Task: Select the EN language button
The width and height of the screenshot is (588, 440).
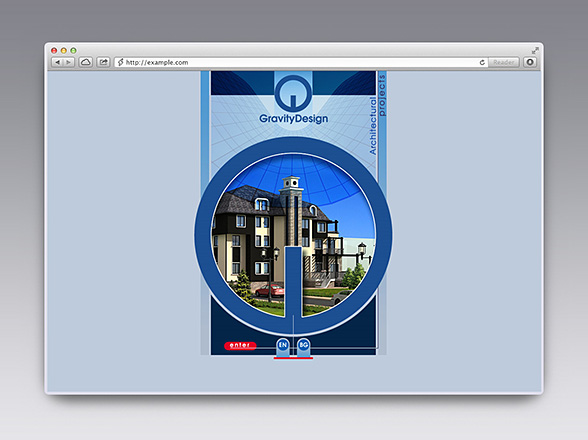Action: pyautogui.click(x=283, y=345)
